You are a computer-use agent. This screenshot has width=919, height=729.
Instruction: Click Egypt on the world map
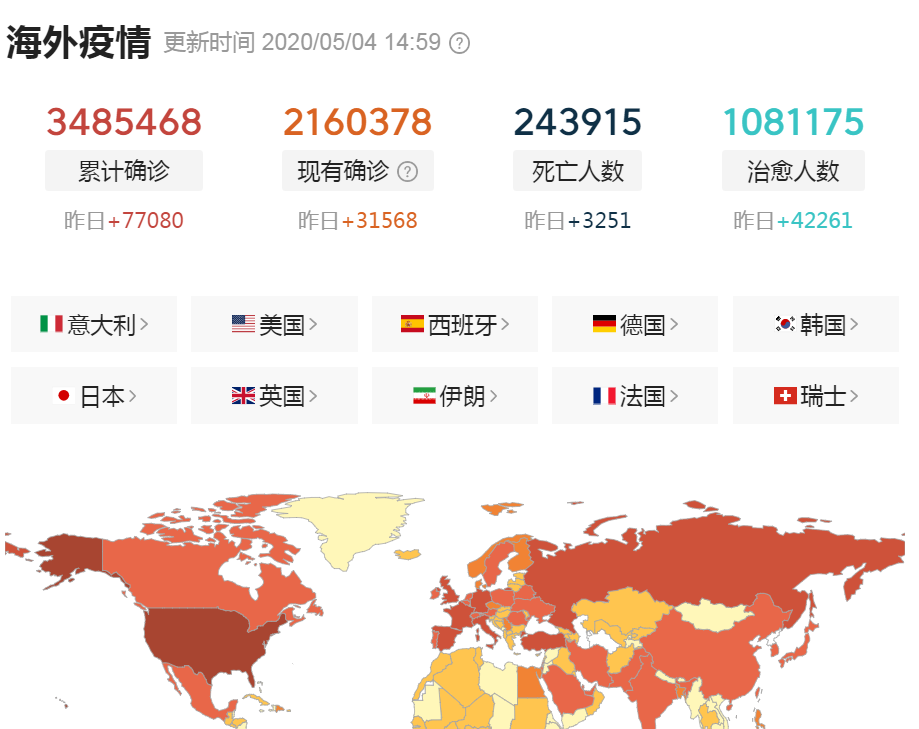(529, 683)
